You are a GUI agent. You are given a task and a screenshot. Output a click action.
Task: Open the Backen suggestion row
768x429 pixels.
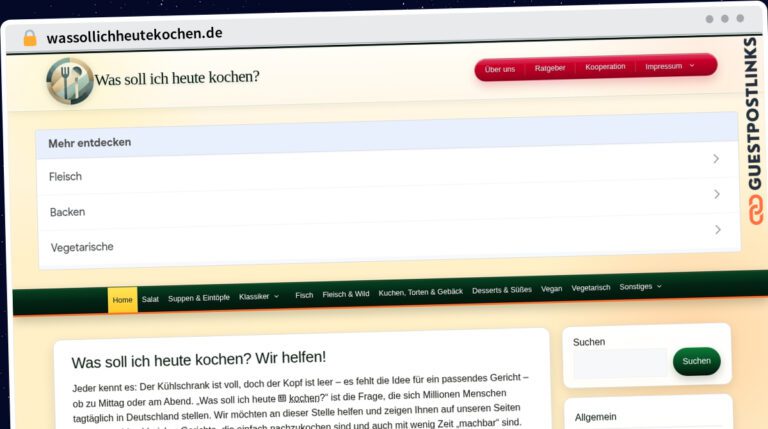click(388, 204)
